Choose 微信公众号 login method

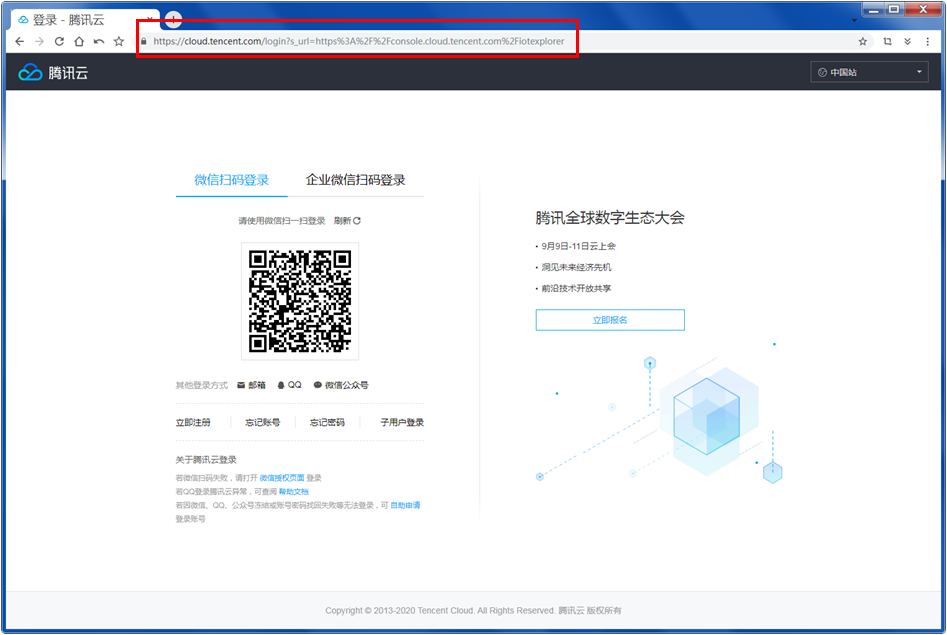pos(341,385)
